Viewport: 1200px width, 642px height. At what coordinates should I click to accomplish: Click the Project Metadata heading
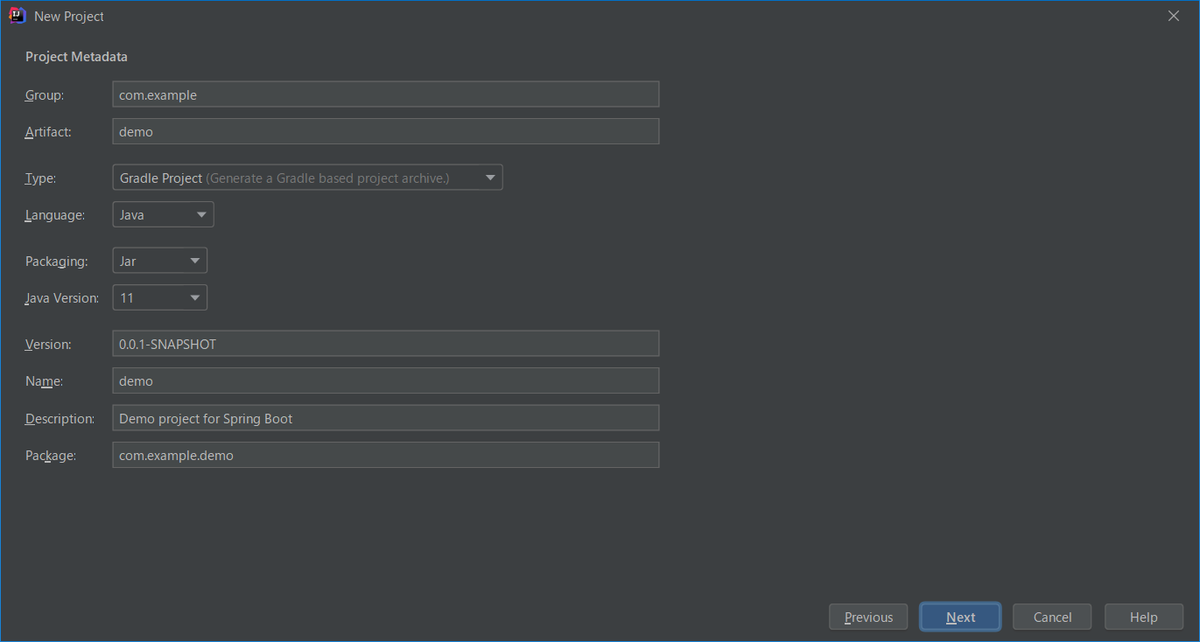click(x=76, y=57)
